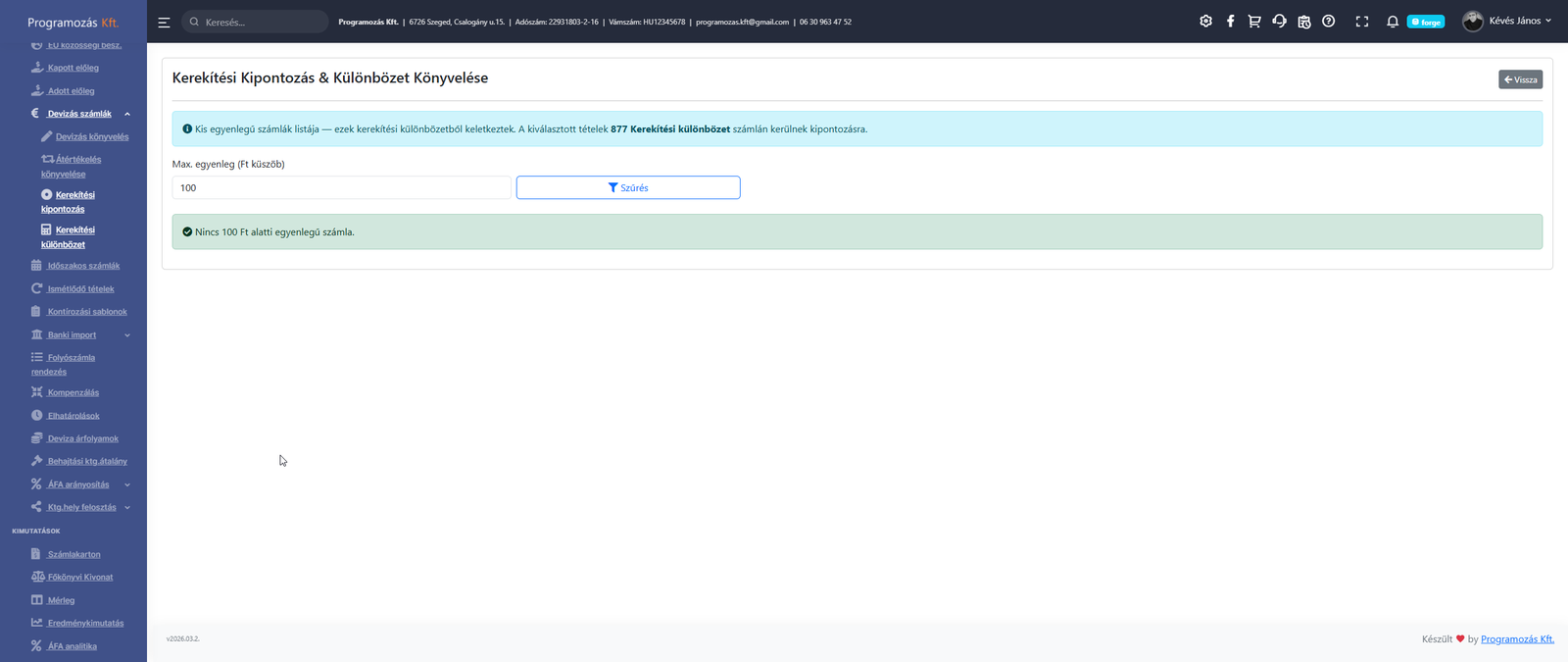
Task: Expand the Banki import chevron
Action: (x=127, y=335)
